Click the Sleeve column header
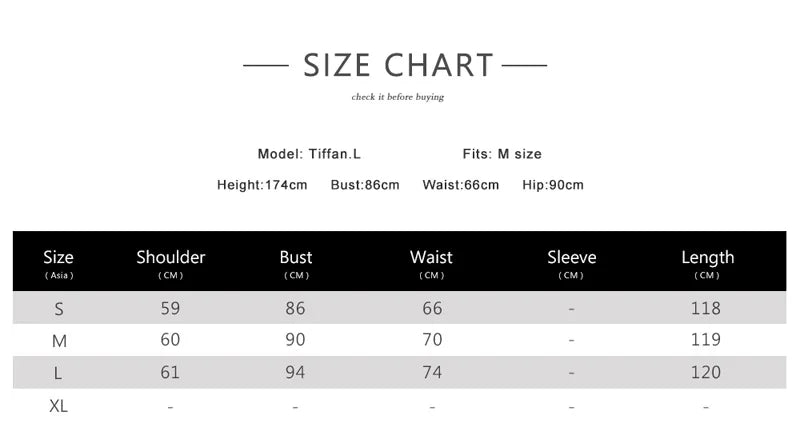The height and width of the screenshot is (423, 800). pyautogui.click(x=571, y=263)
